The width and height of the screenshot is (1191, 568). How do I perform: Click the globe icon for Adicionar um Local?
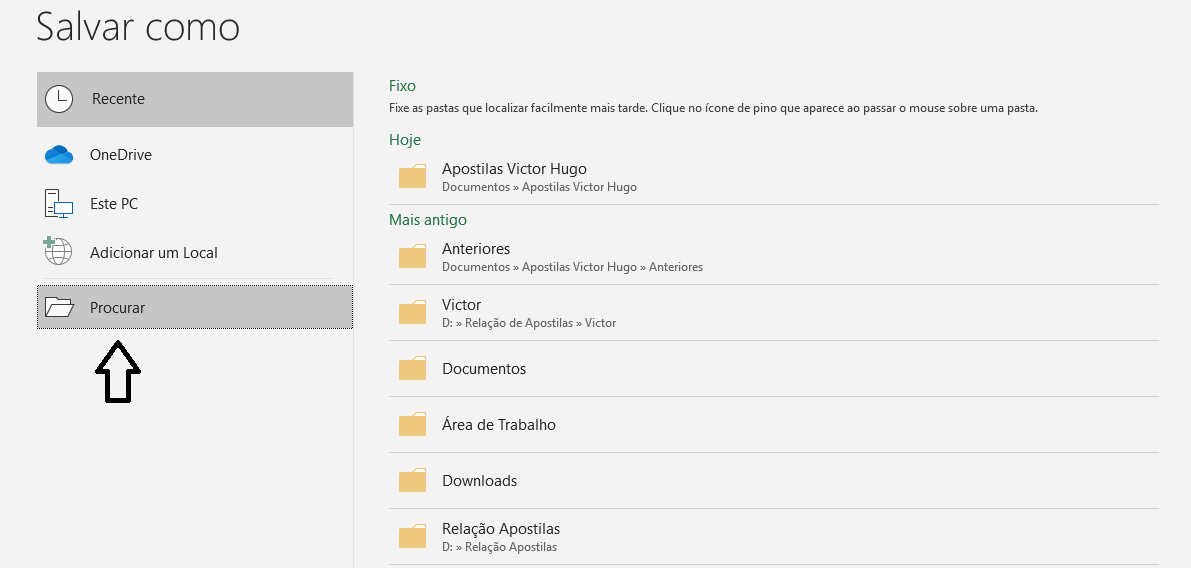click(58, 251)
